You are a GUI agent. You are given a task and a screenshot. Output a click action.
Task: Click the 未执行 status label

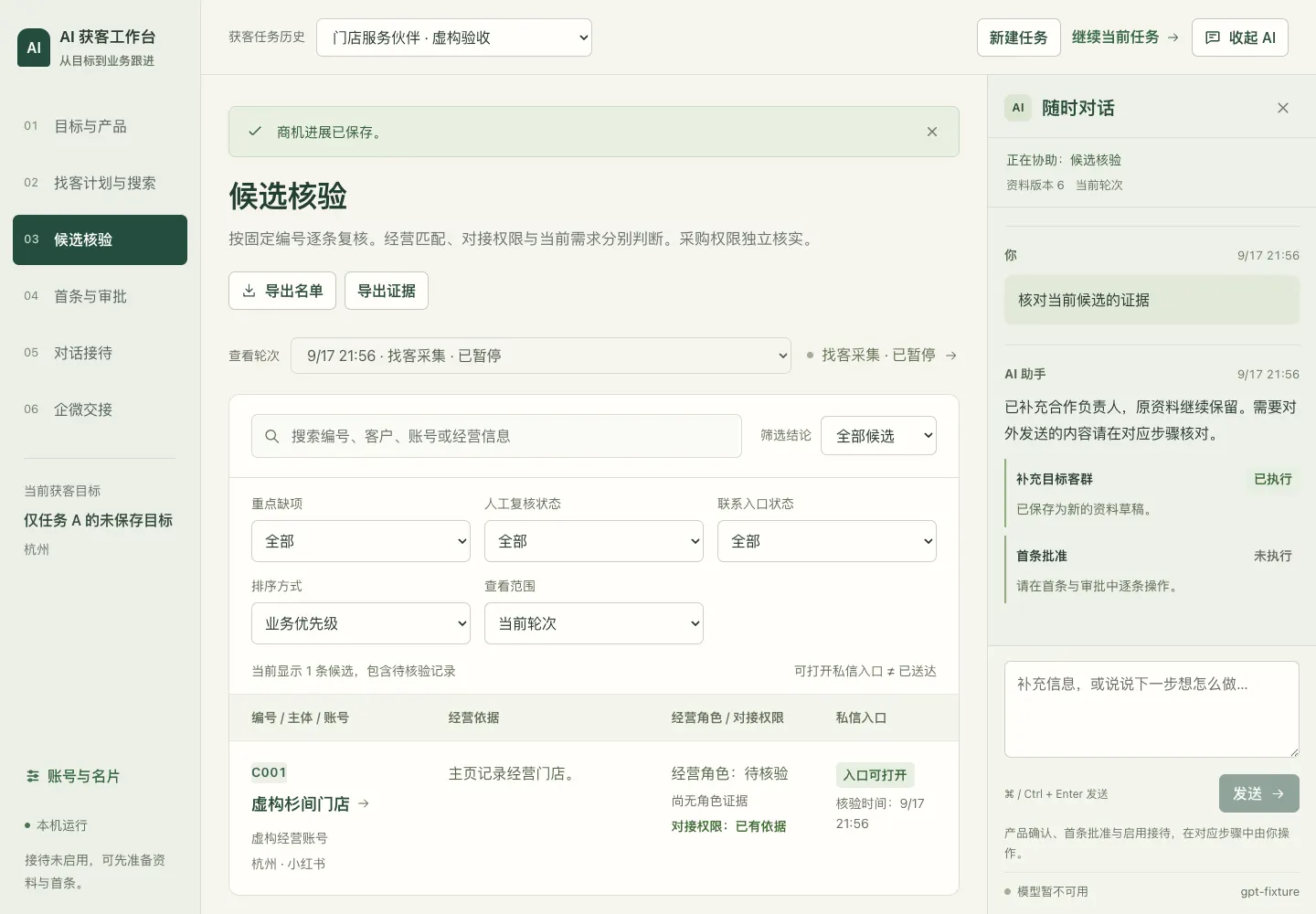tap(1273, 556)
